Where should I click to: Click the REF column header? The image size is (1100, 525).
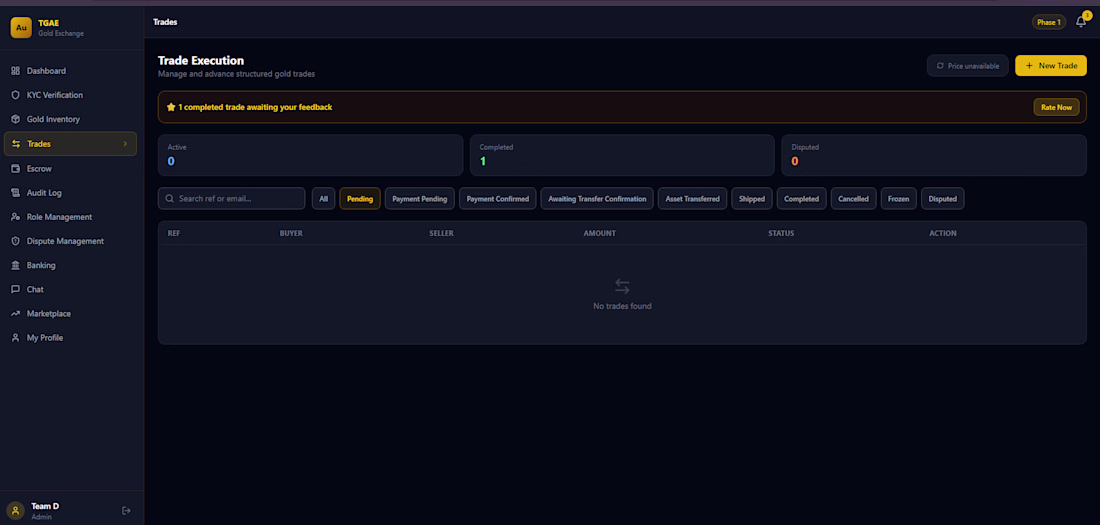[x=174, y=233]
